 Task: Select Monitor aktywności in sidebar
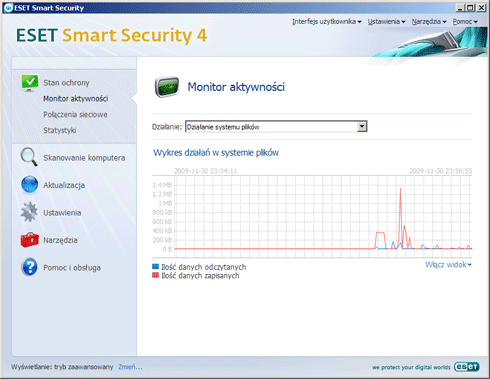click(76, 99)
